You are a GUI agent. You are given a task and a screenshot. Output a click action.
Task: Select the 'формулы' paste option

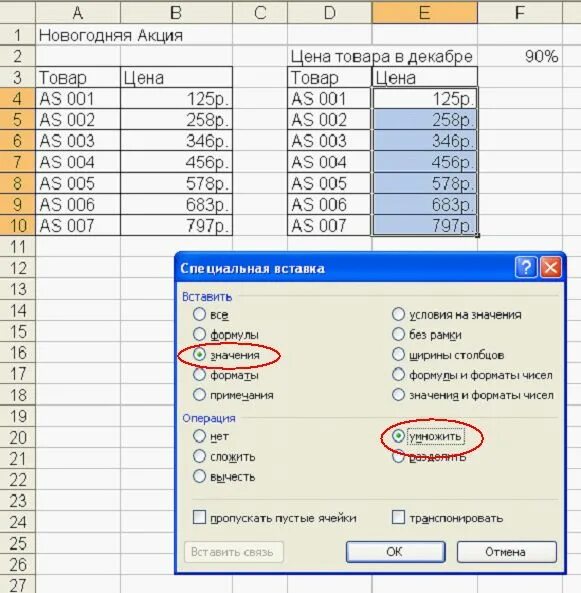click(x=199, y=334)
